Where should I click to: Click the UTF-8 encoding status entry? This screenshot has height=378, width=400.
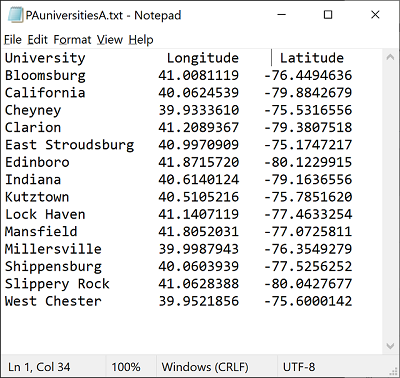299,367
